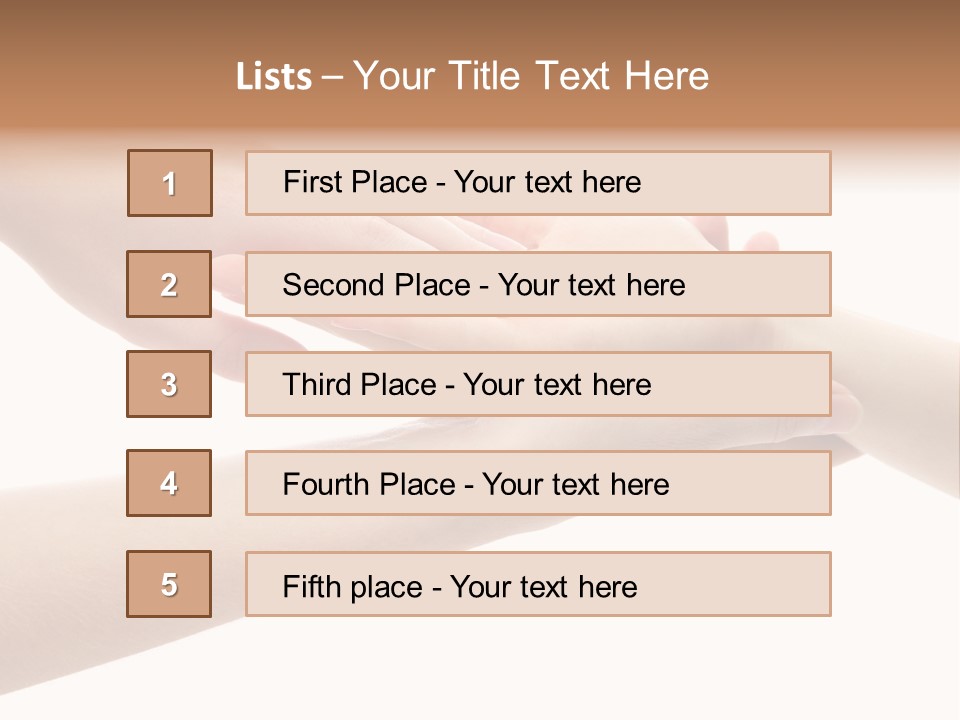Screen dimensions: 960x720
Task: Select the number 4 square
Action: point(169,483)
